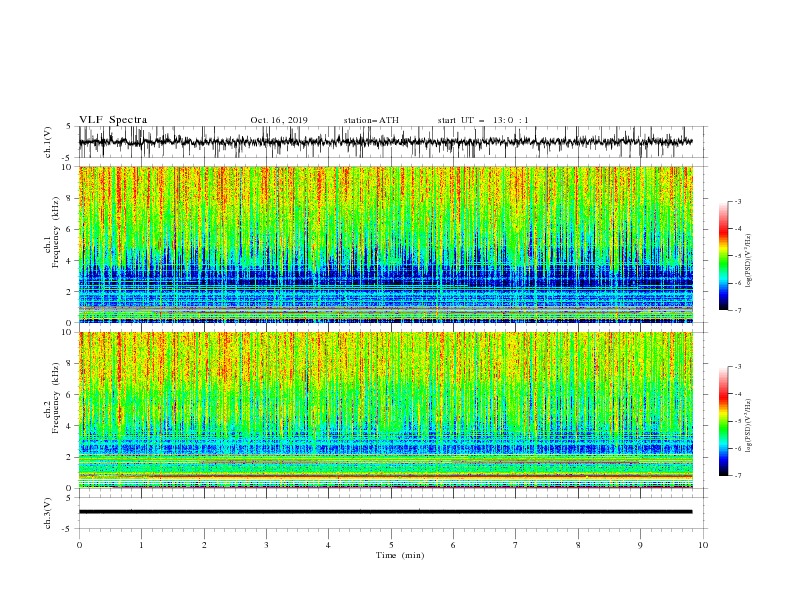Click time axis tick label "5"

pos(391,545)
